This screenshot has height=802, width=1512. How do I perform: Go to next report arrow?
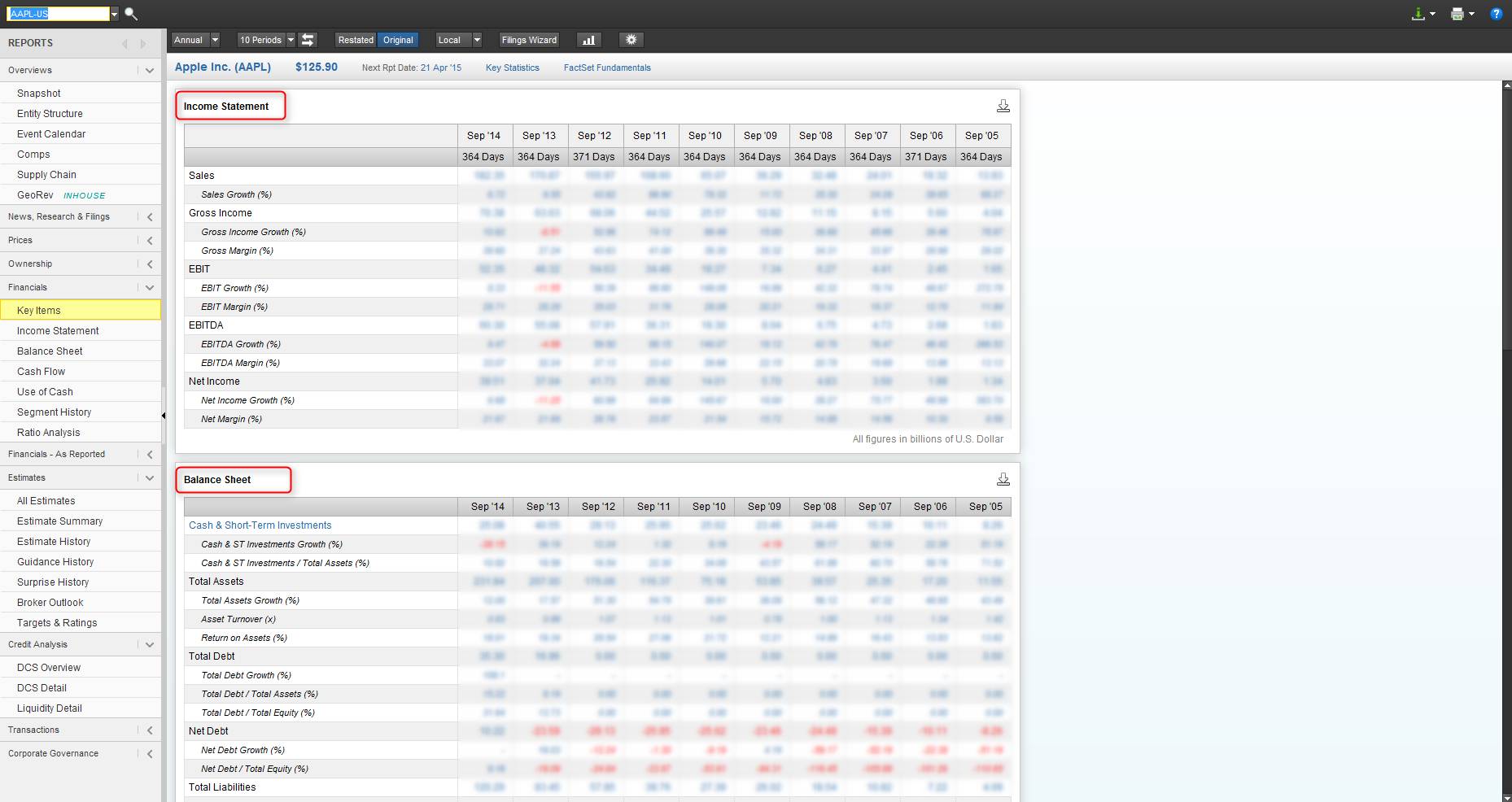point(143,43)
